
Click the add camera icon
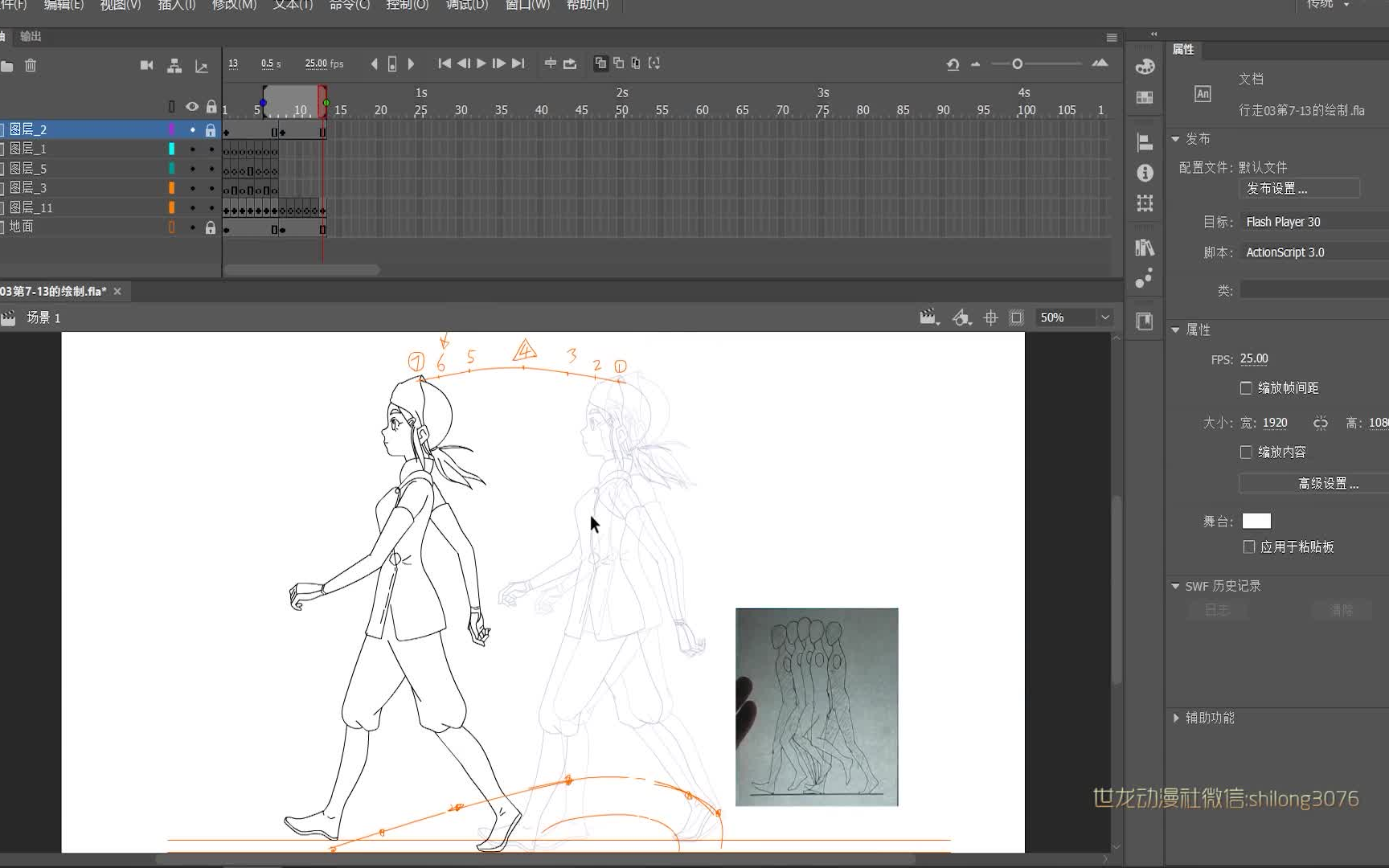click(x=146, y=66)
